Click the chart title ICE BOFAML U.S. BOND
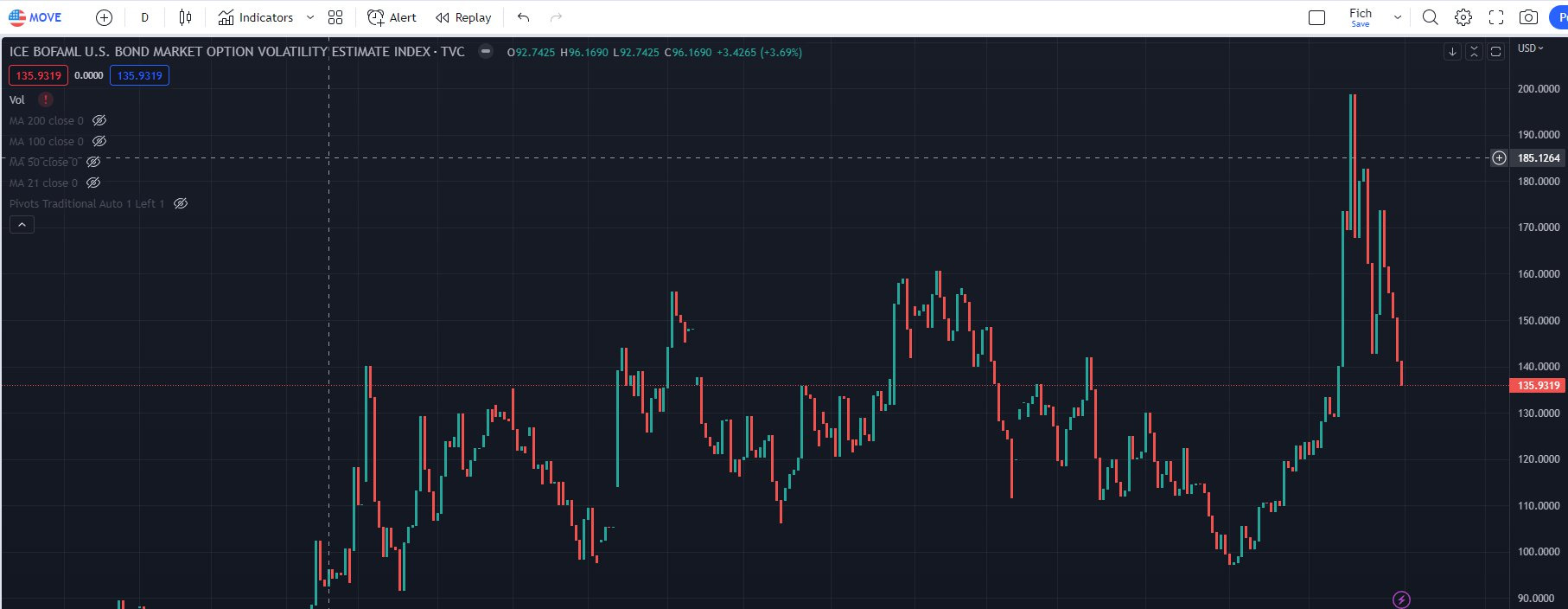Screen dimensions: 1568x609 [x=237, y=52]
